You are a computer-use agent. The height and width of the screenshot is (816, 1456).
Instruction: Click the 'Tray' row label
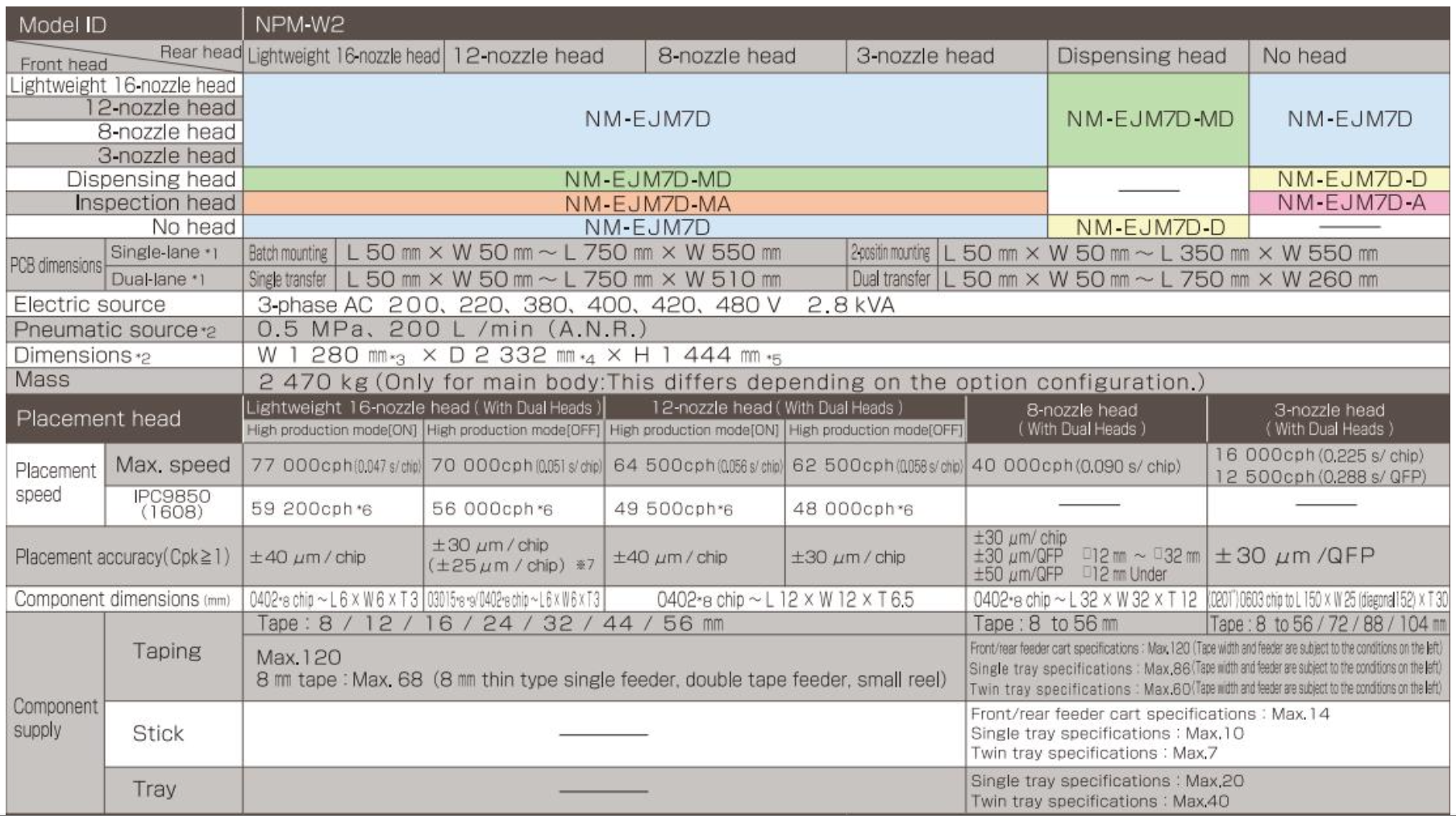click(x=173, y=789)
